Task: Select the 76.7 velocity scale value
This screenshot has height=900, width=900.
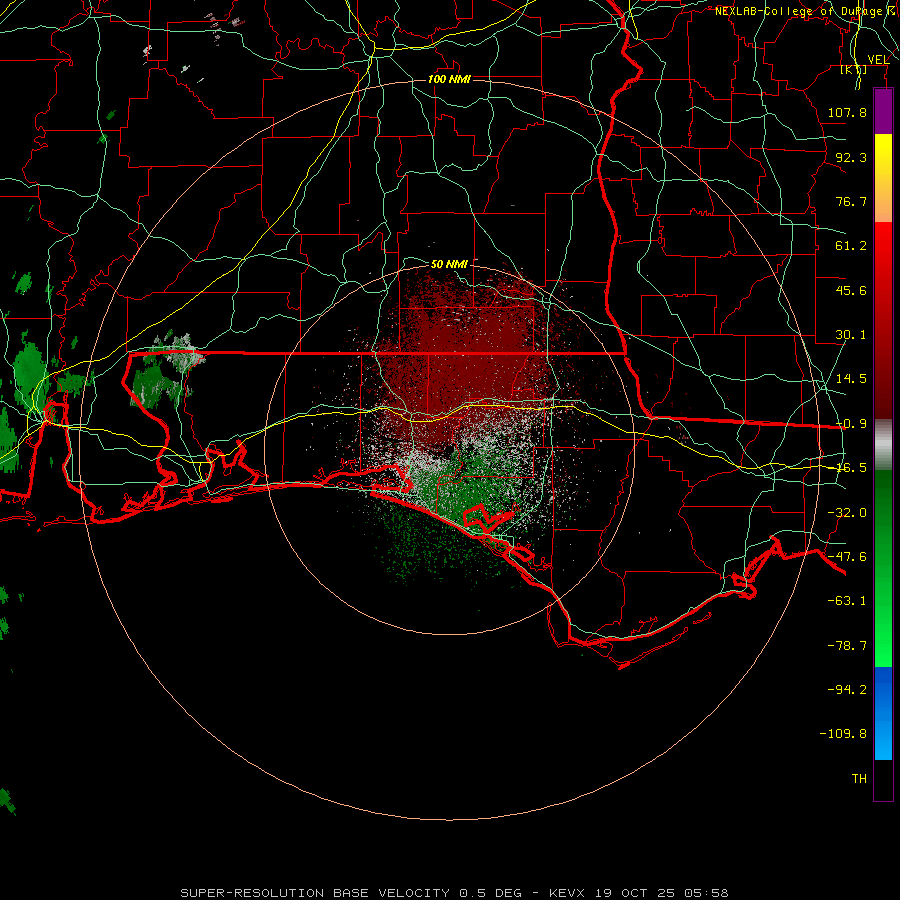Action: tap(851, 201)
